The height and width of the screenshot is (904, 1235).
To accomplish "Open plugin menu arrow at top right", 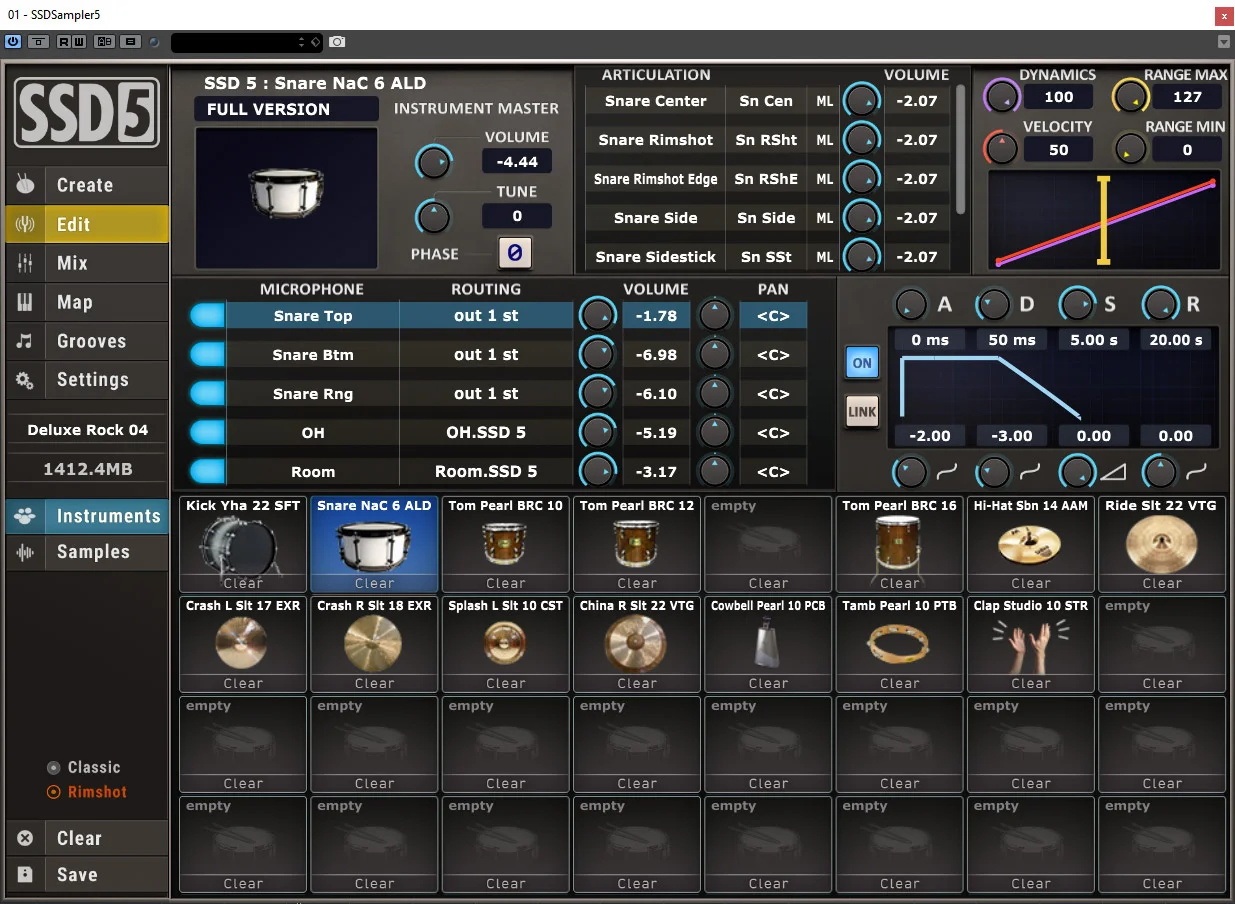I will pos(1223,42).
